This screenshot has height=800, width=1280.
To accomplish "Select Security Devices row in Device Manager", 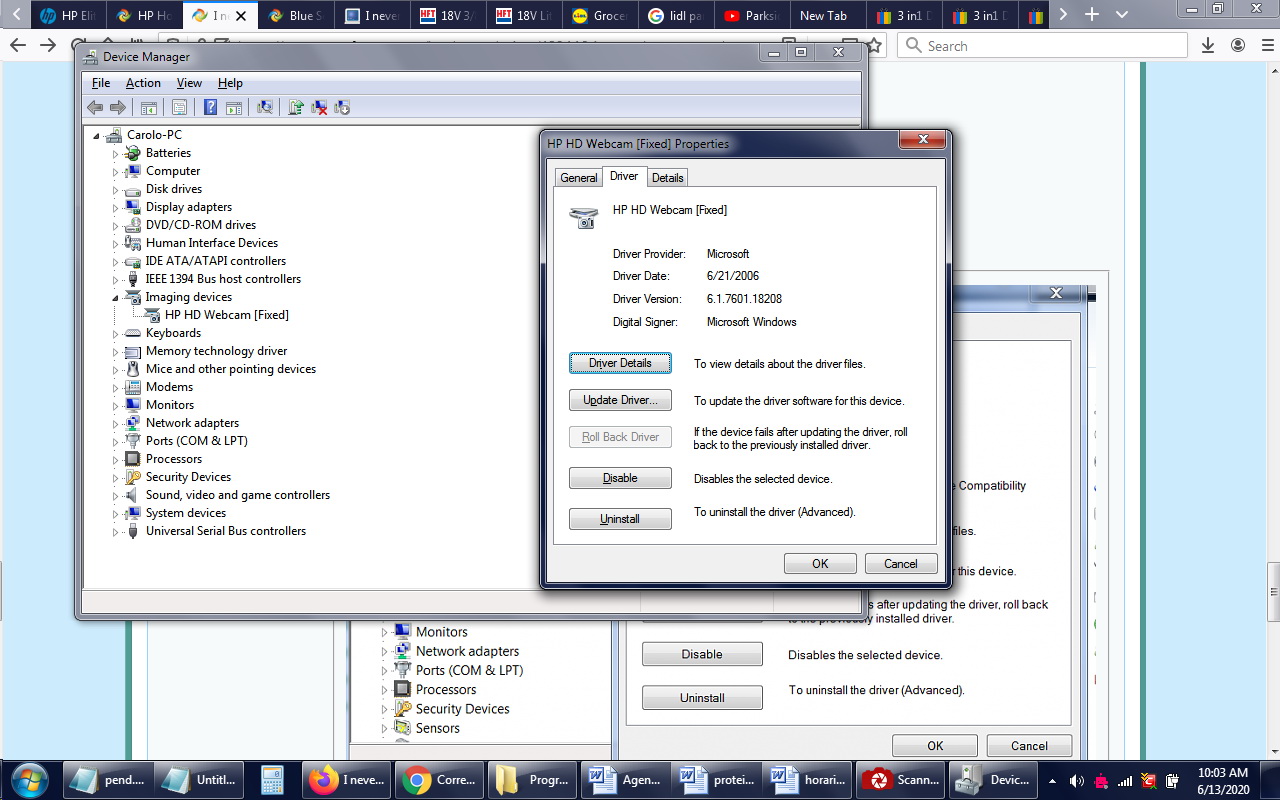I will (188, 477).
